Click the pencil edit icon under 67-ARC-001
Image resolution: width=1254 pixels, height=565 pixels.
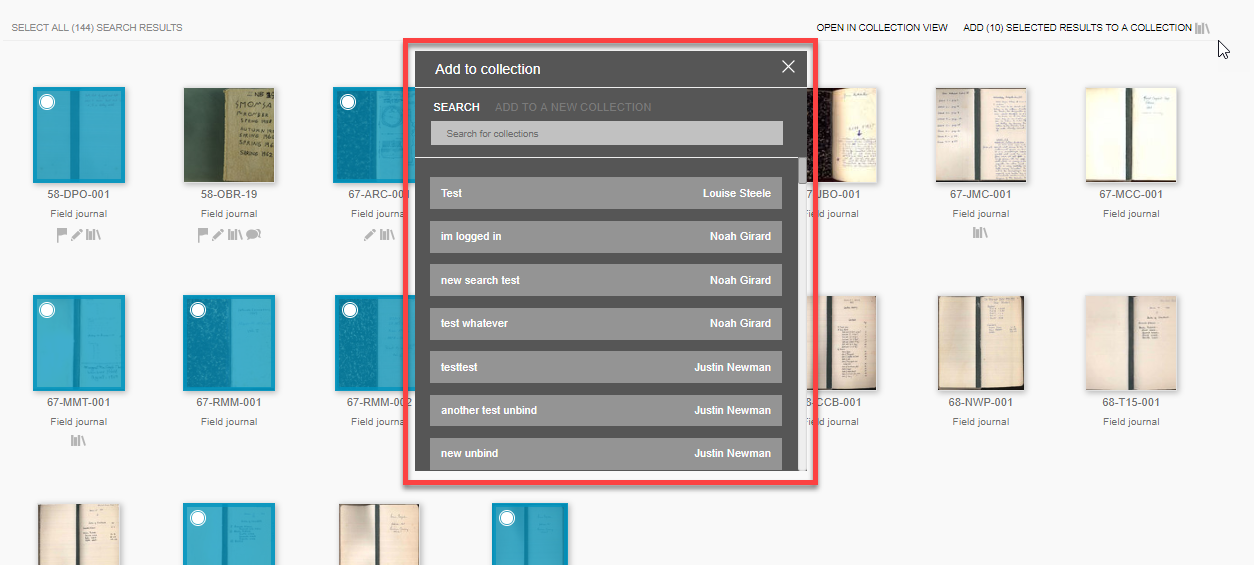click(370, 235)
